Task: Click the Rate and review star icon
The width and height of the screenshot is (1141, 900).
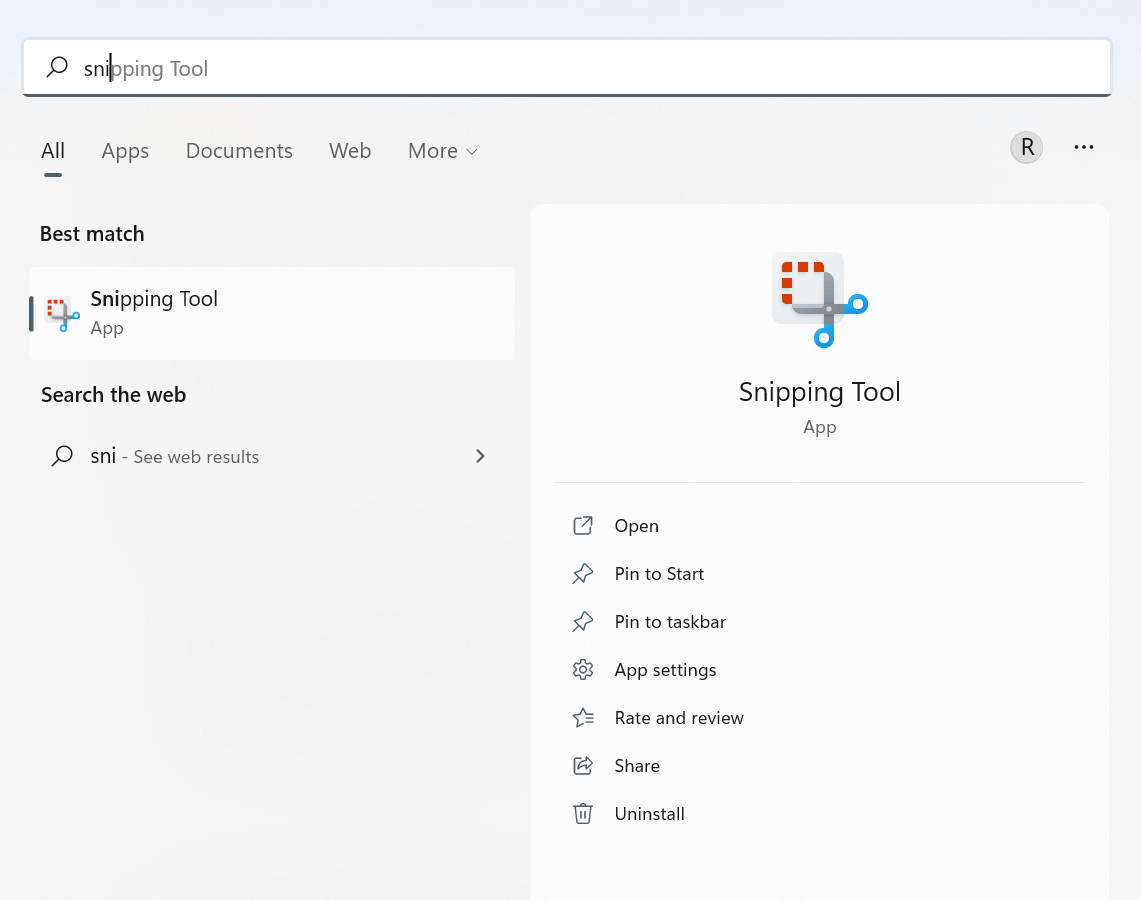Action: [583, 717]
